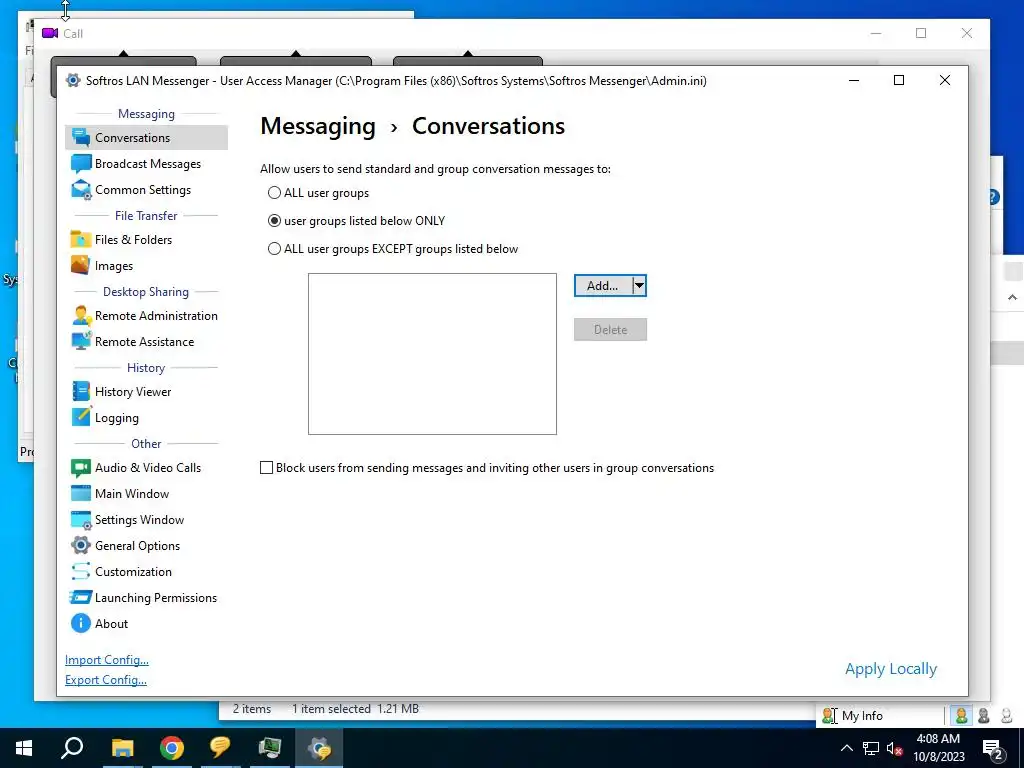
Task: Select the Logging pencil icon
Action: (81, 417)
